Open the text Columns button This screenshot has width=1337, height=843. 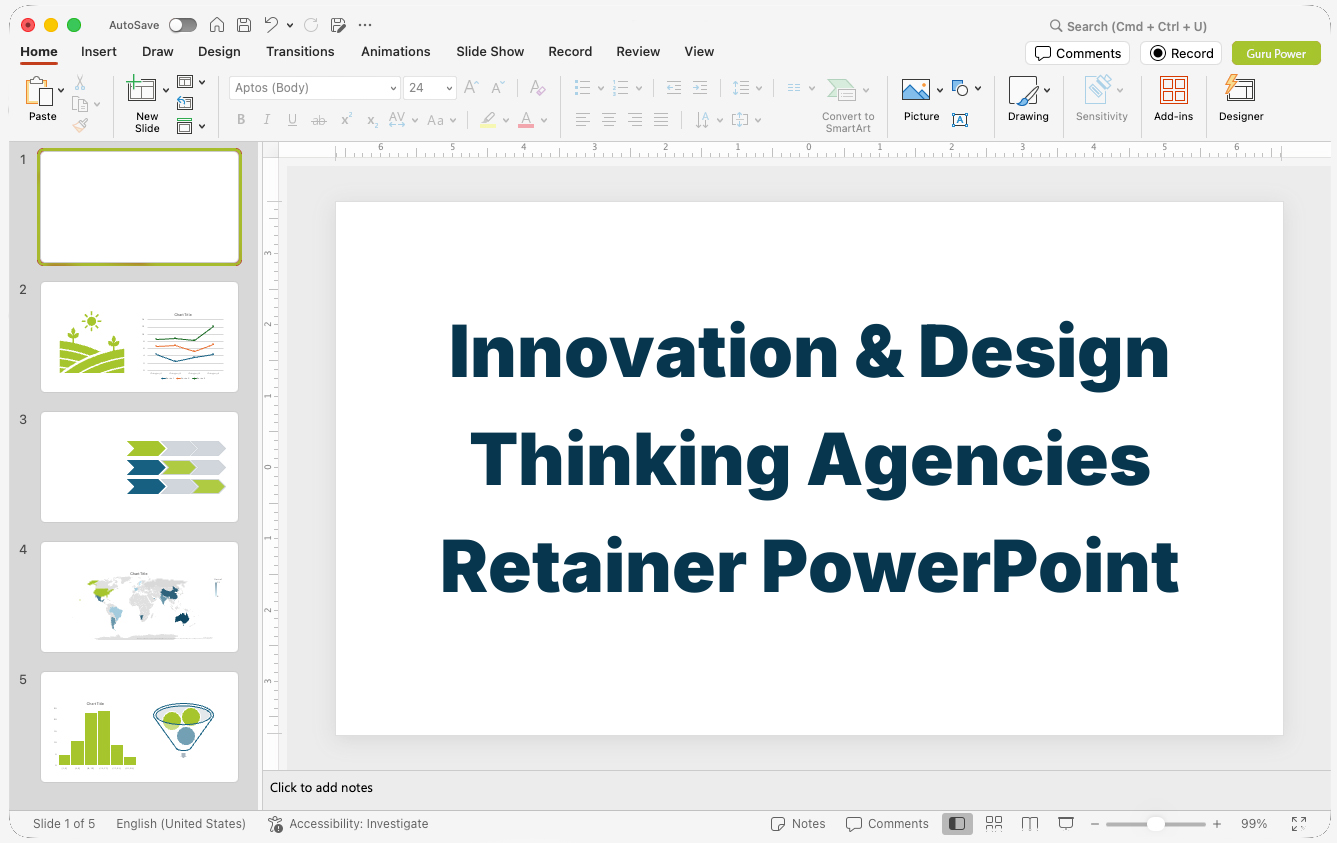tap(800, 88)
